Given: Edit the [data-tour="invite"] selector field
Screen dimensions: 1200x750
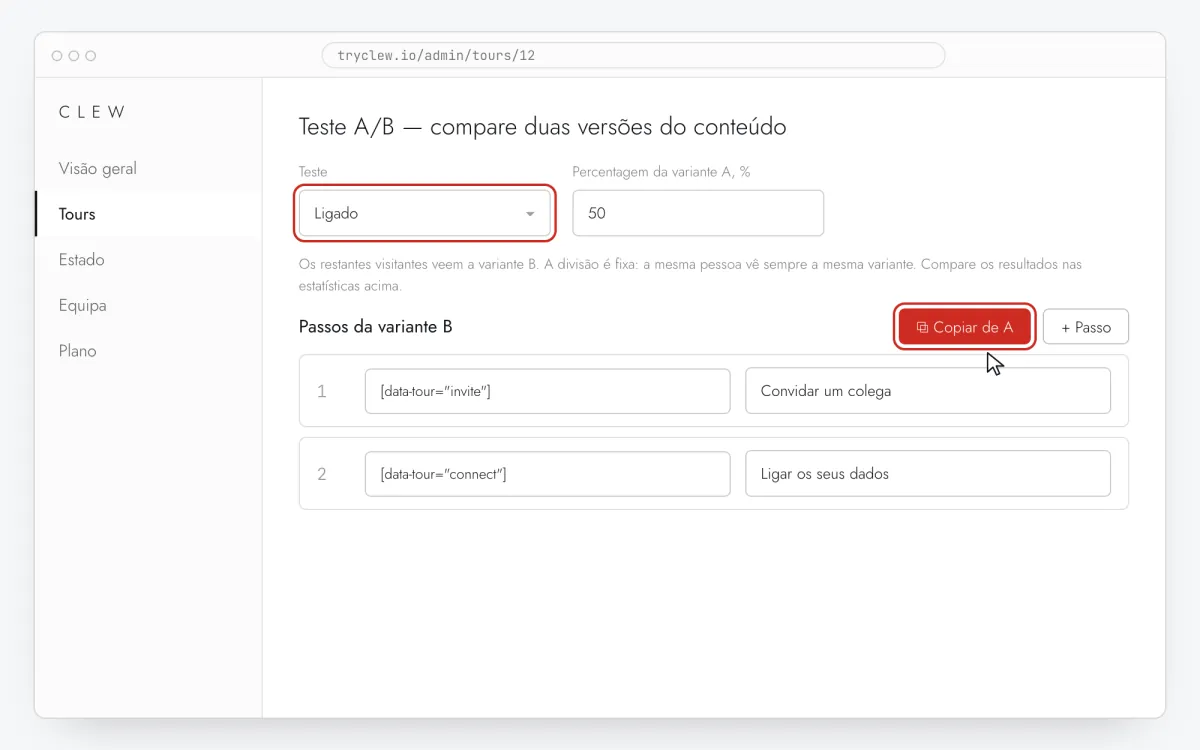Looking at the screenshot, I should pos(548,391).
